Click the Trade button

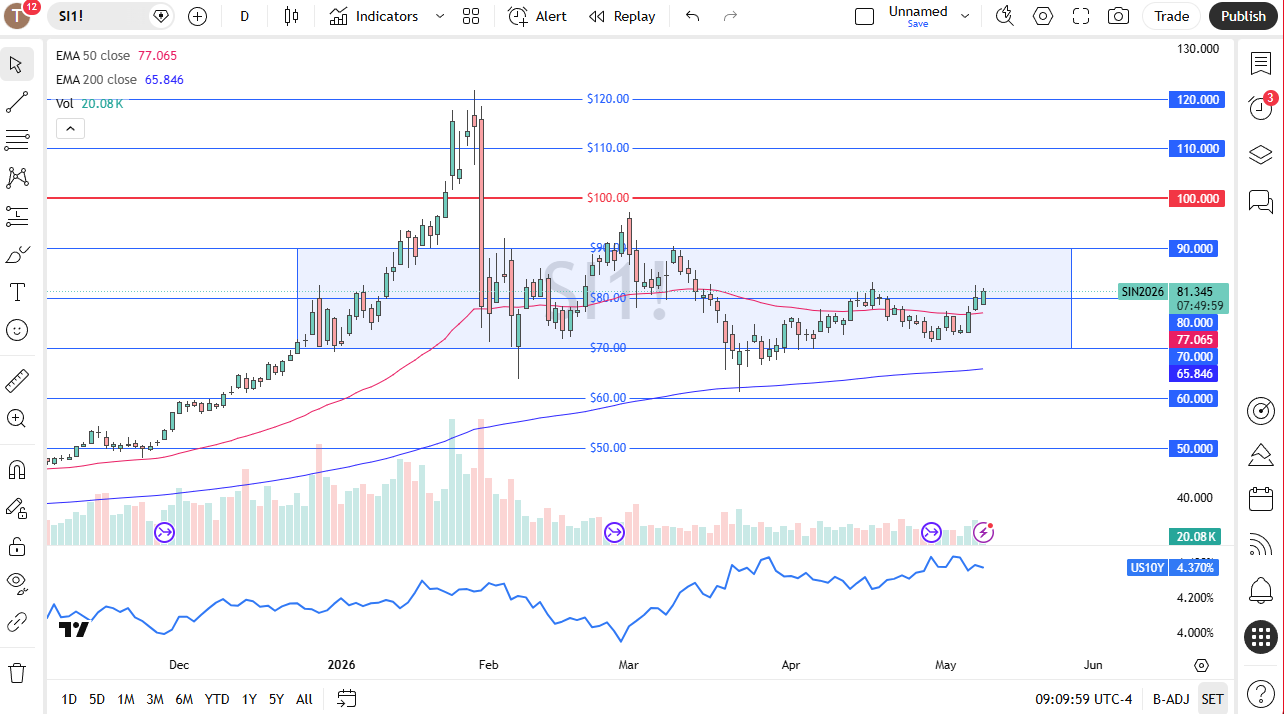point(1172,16)
